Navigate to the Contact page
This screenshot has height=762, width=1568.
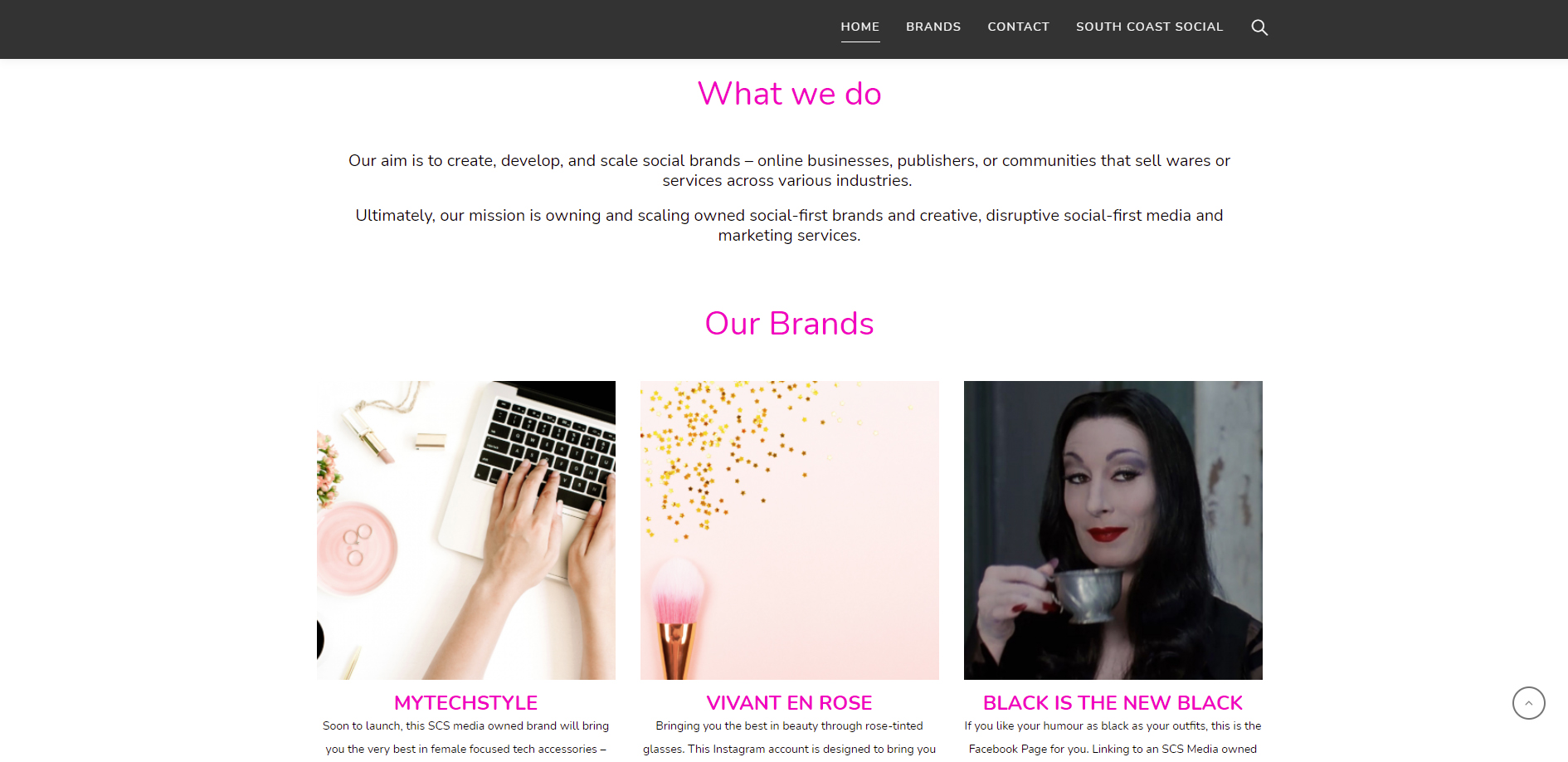pos(1018,27)
